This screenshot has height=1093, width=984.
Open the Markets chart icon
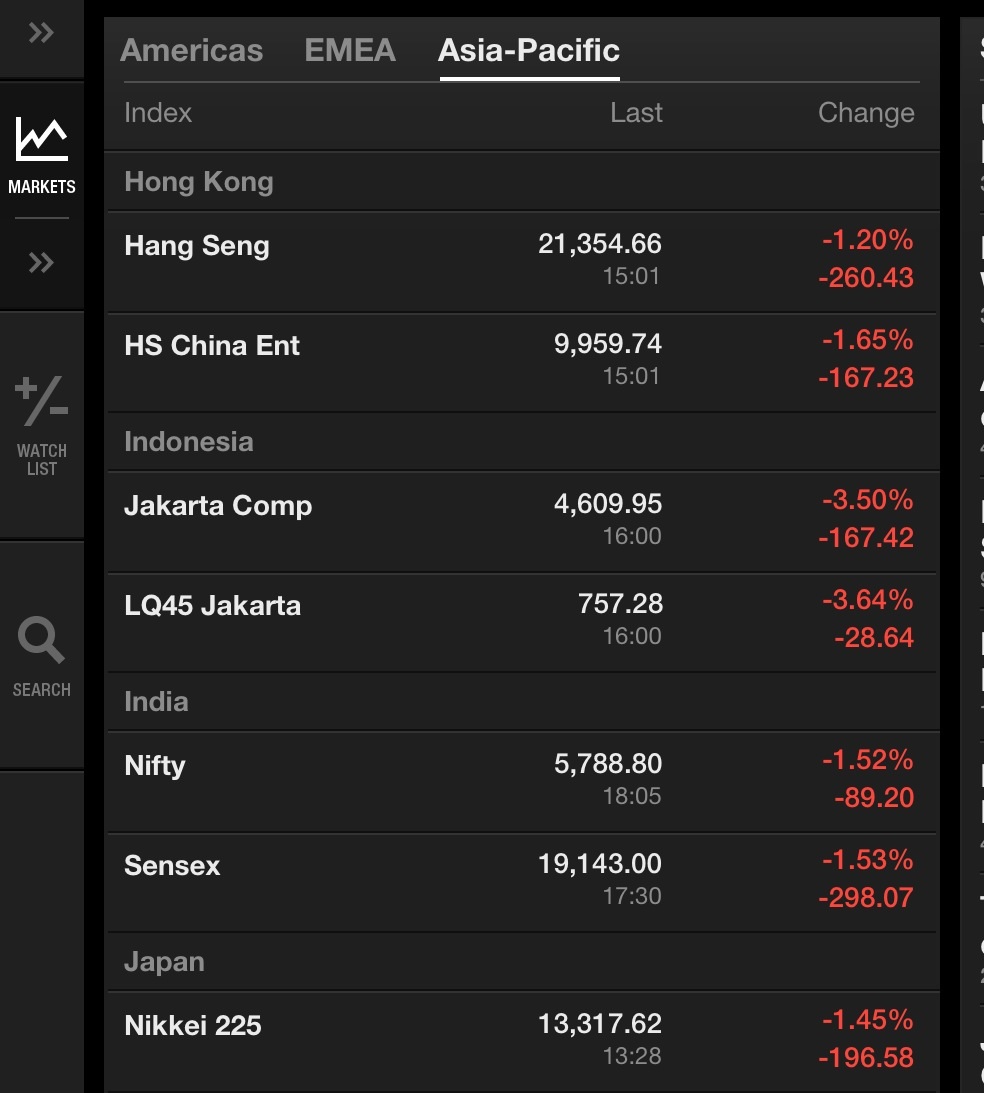coord(41,140)
